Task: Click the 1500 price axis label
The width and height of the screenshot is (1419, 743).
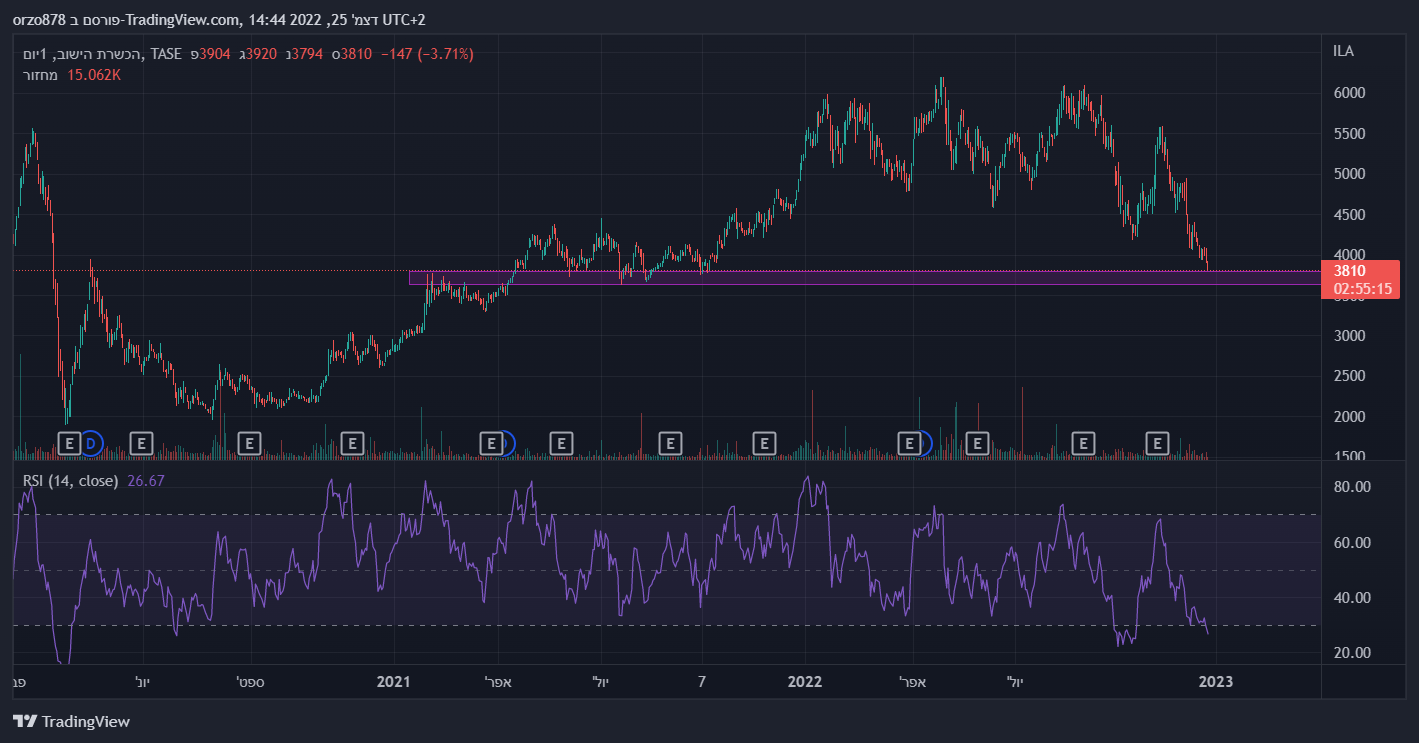Action: point(1350,457)
